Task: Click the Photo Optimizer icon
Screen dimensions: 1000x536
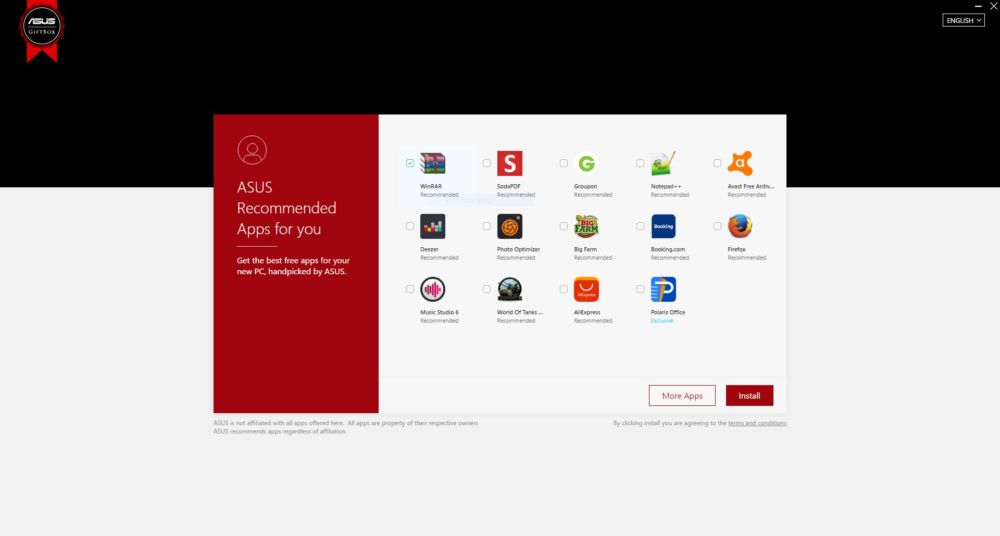Action: (510, 226)
